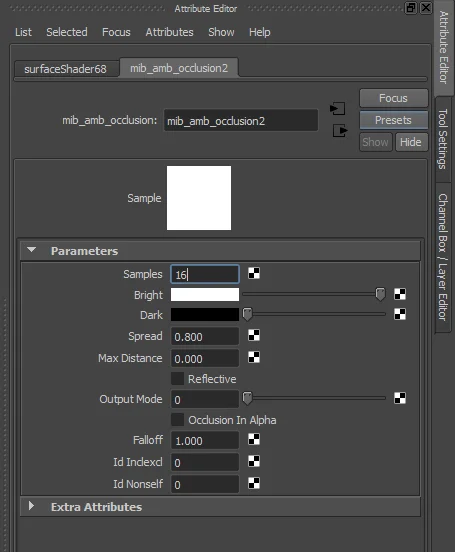The image size is (455, 552).
Task: Open the Channel Box / Layer Editor side tab
Action: pos(443,257)
